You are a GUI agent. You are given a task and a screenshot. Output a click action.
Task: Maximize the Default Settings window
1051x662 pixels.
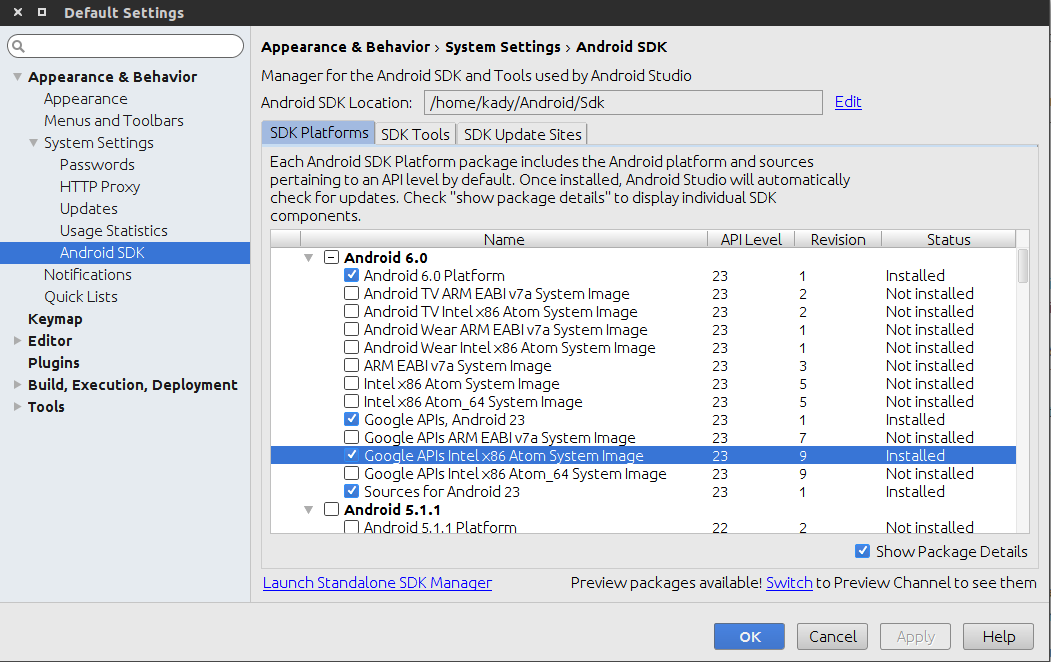point(42,12)
